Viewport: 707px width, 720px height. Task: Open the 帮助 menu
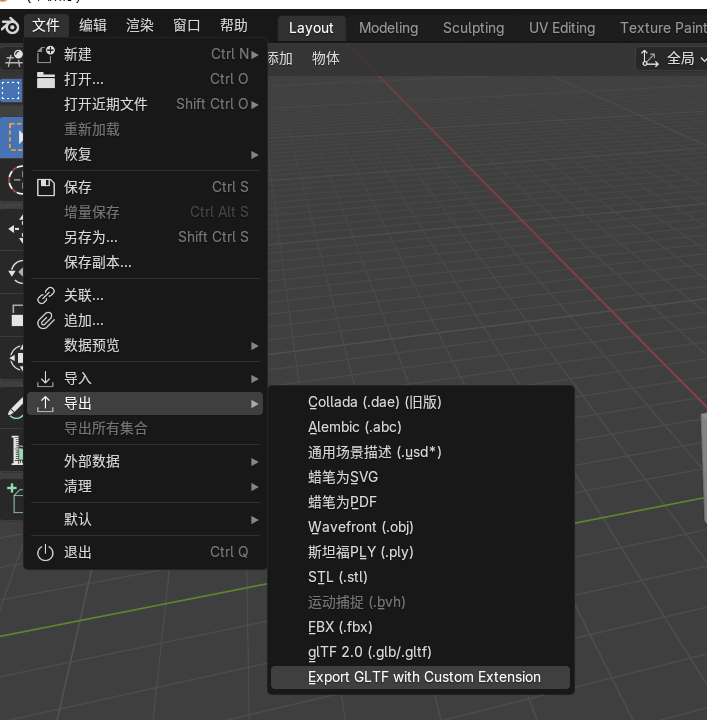pyautogui.click(x=234, y=25)
